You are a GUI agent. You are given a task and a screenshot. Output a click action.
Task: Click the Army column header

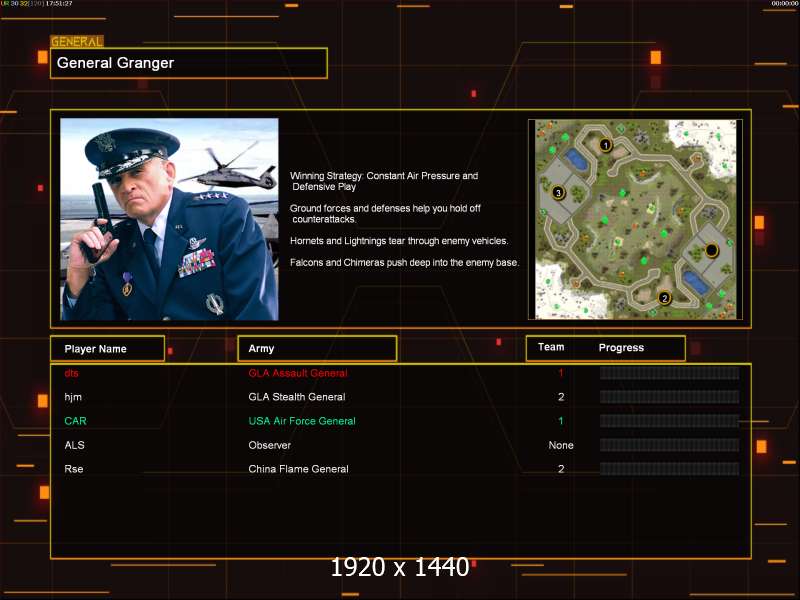click(x=317, y=348)
